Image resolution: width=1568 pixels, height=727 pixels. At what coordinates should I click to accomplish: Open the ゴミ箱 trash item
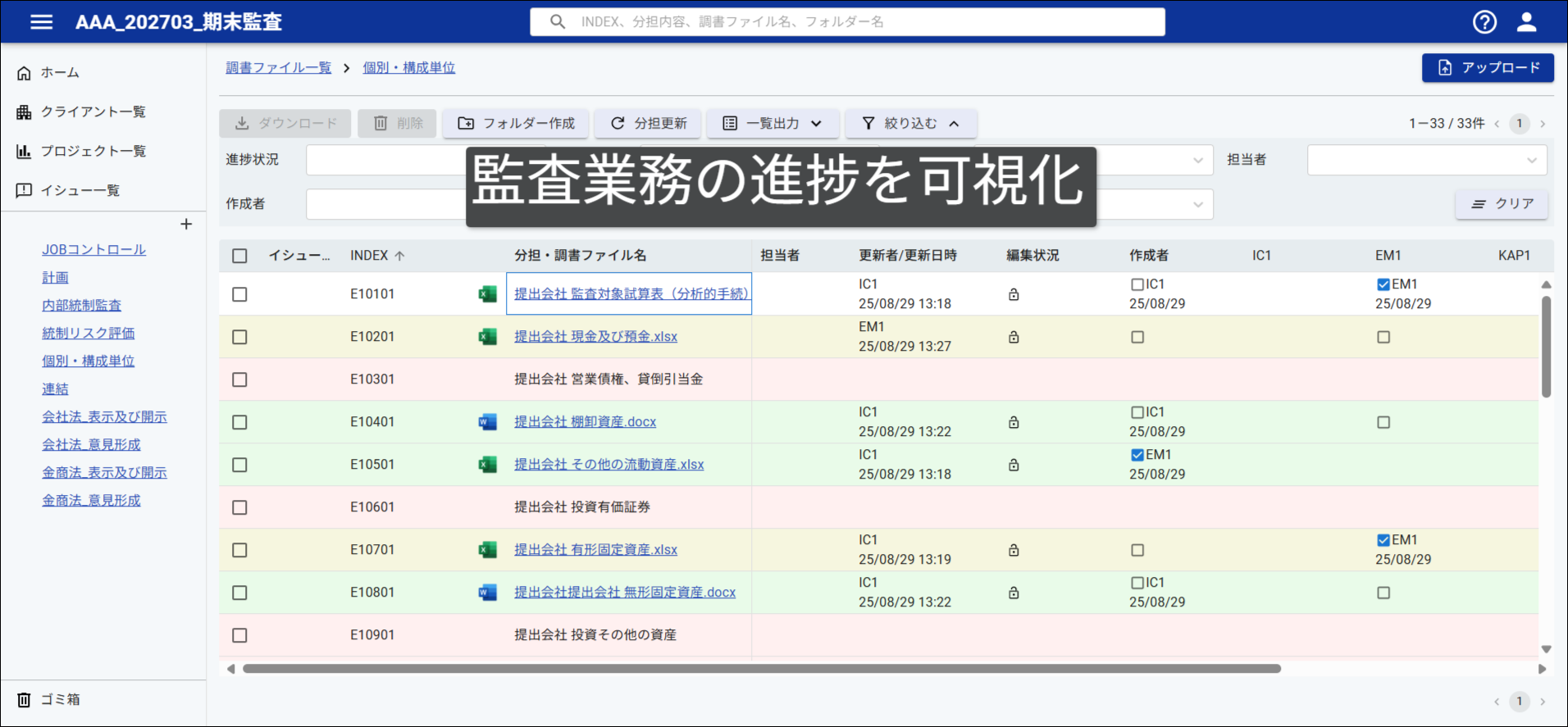click(49, 699)
